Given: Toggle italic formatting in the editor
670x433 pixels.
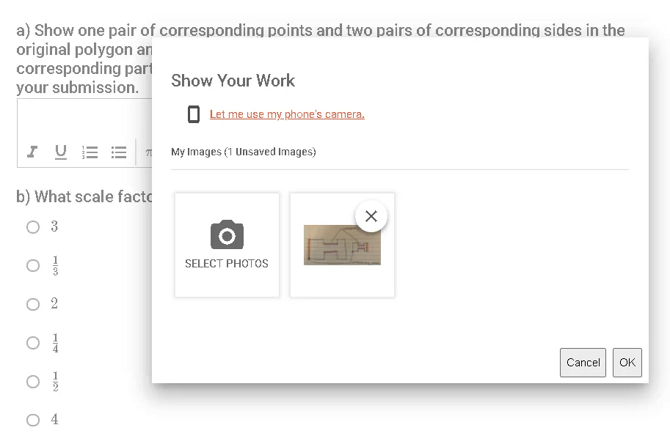Looking at the screenshot, I should click(x=33, y=152).
